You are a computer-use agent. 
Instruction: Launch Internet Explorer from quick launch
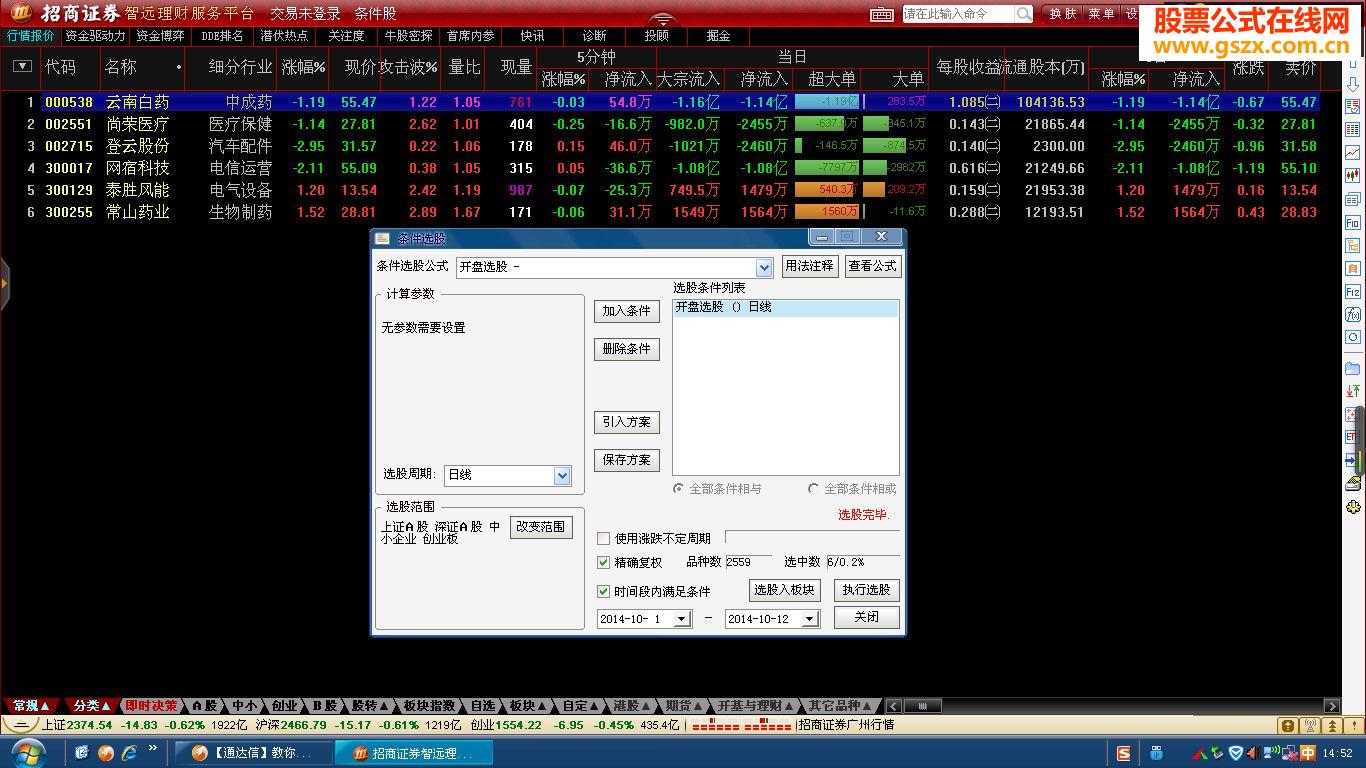click(x=129, y=752)
